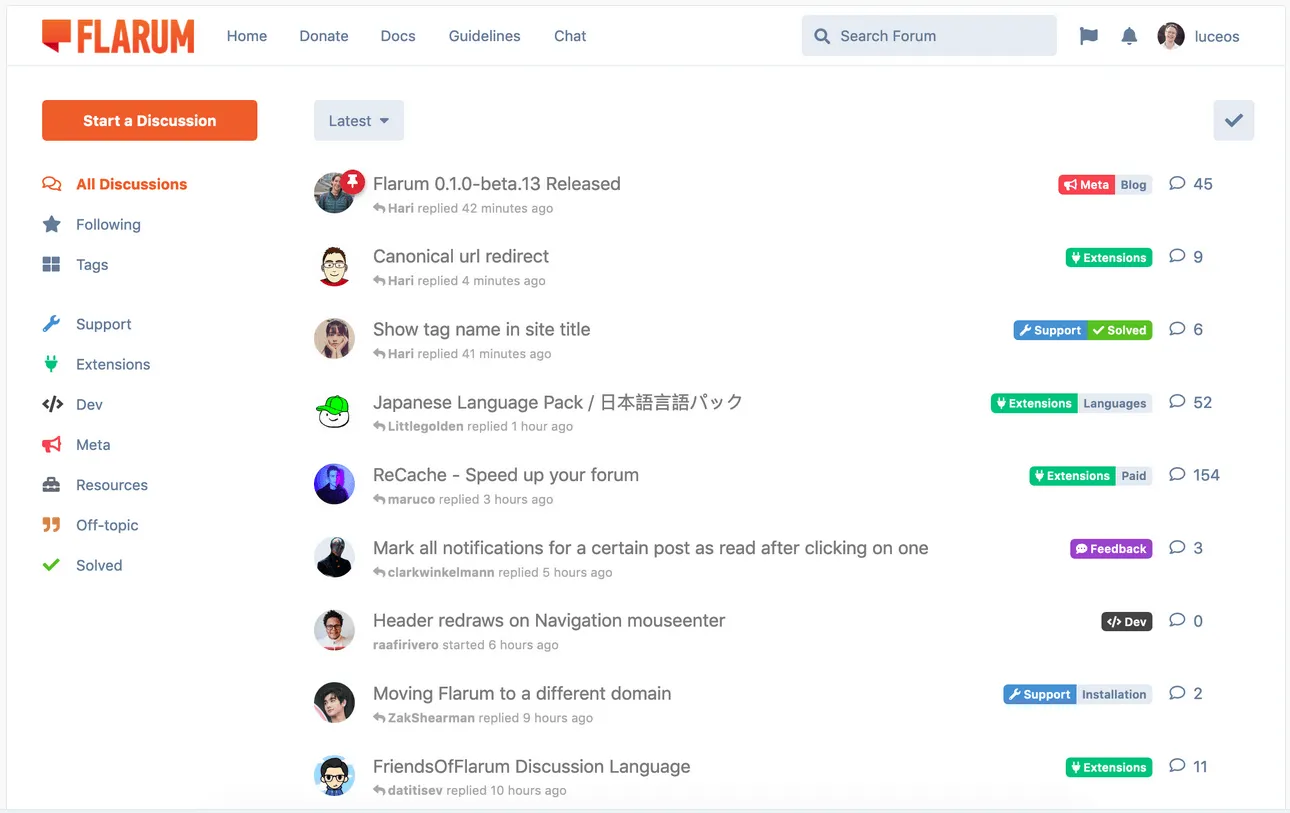This screenshot has width=1290, height=813.
Task: Click the comment icon for Canonical url redirect
Action: click(x=1177, y=256)
